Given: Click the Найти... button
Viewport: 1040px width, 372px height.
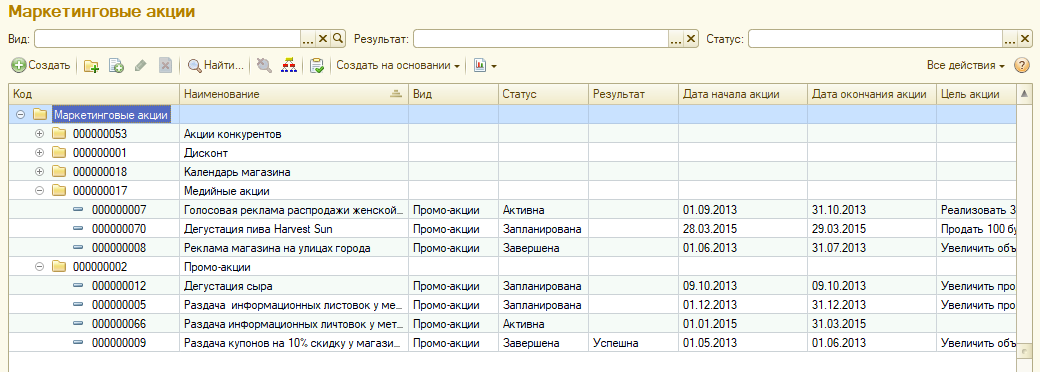Looking at the screenshot, I should pos(216,66).
